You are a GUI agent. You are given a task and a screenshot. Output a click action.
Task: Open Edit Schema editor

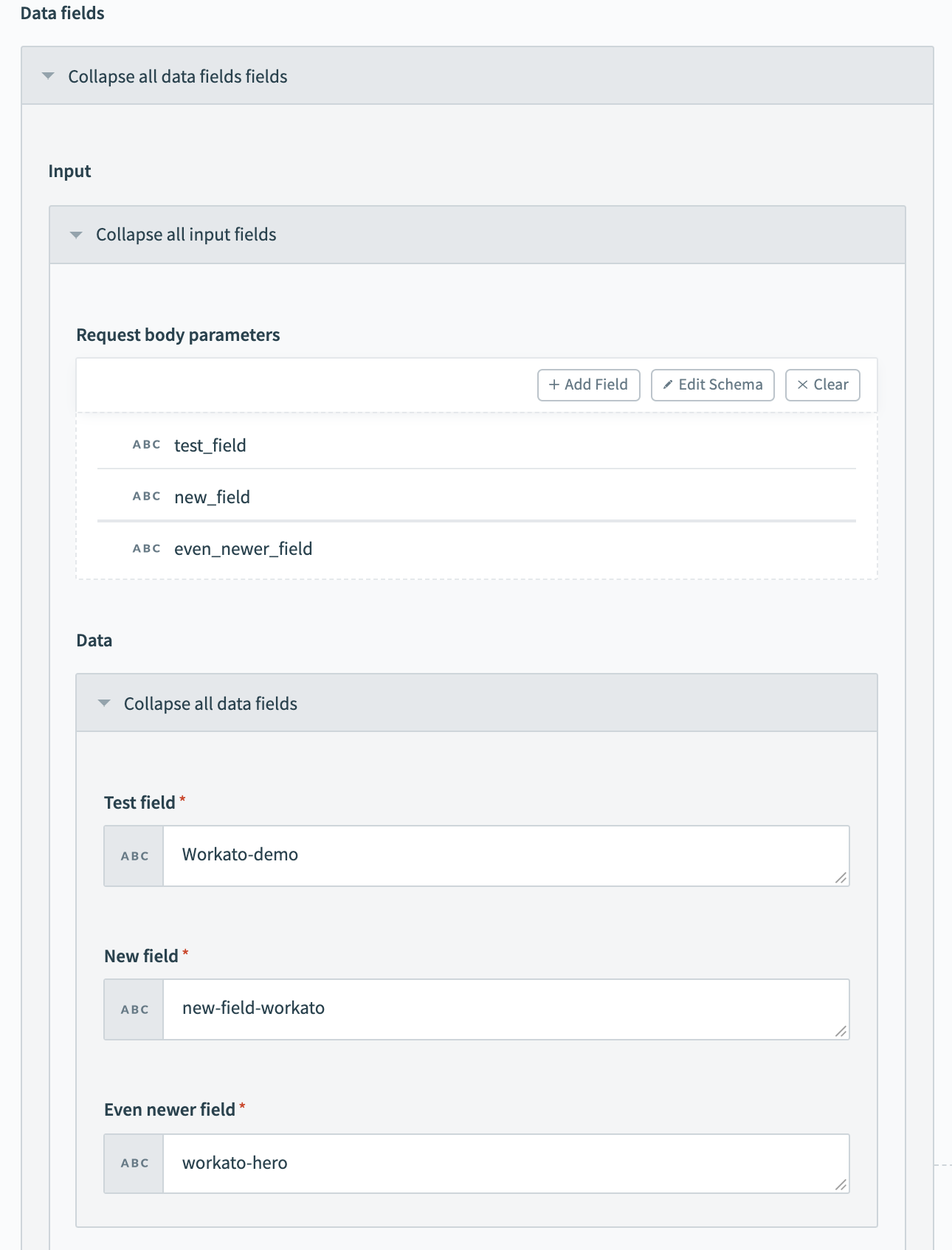(712, 385)
